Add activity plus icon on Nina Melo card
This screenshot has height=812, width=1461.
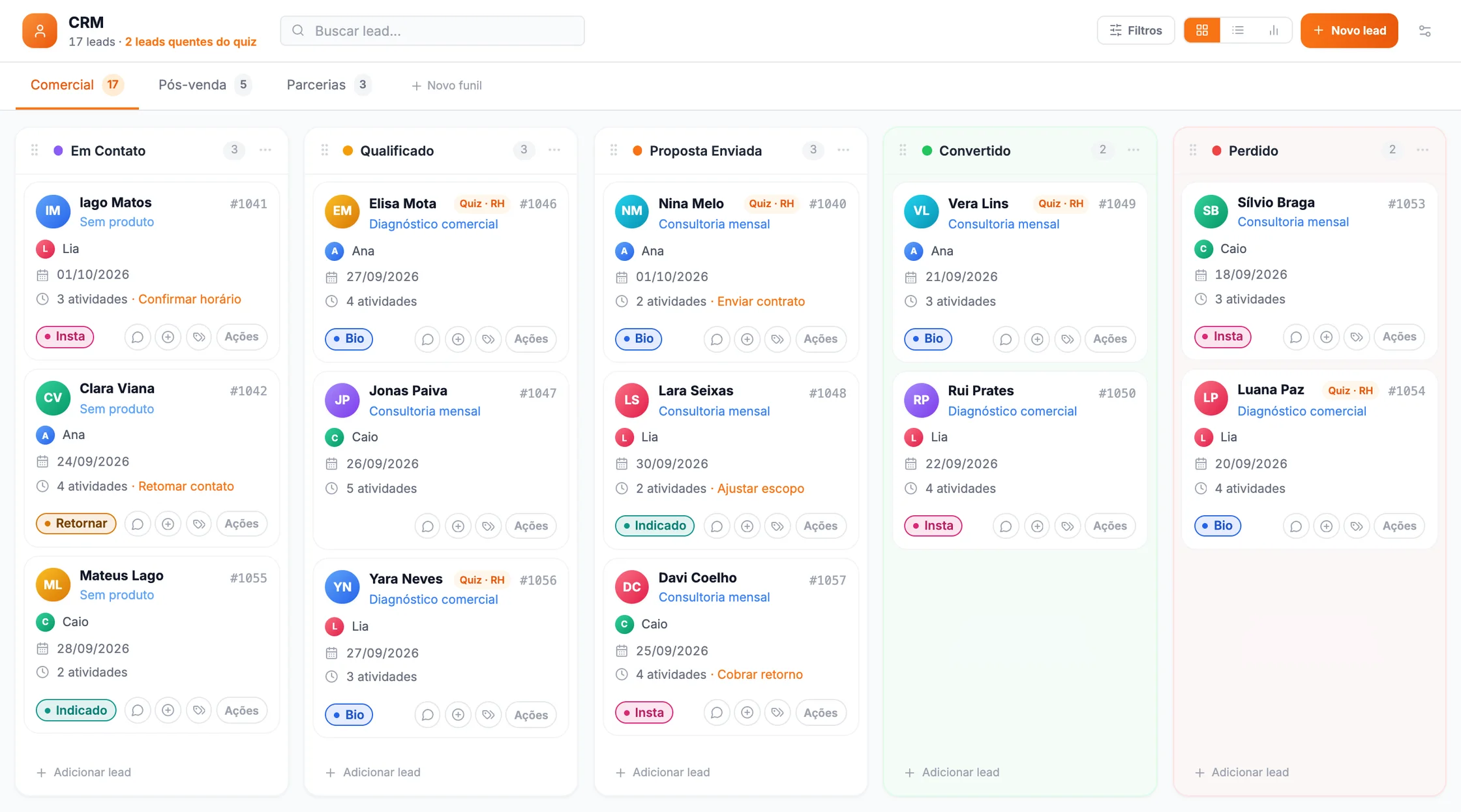pyautogui.click(x=747, y=339)
